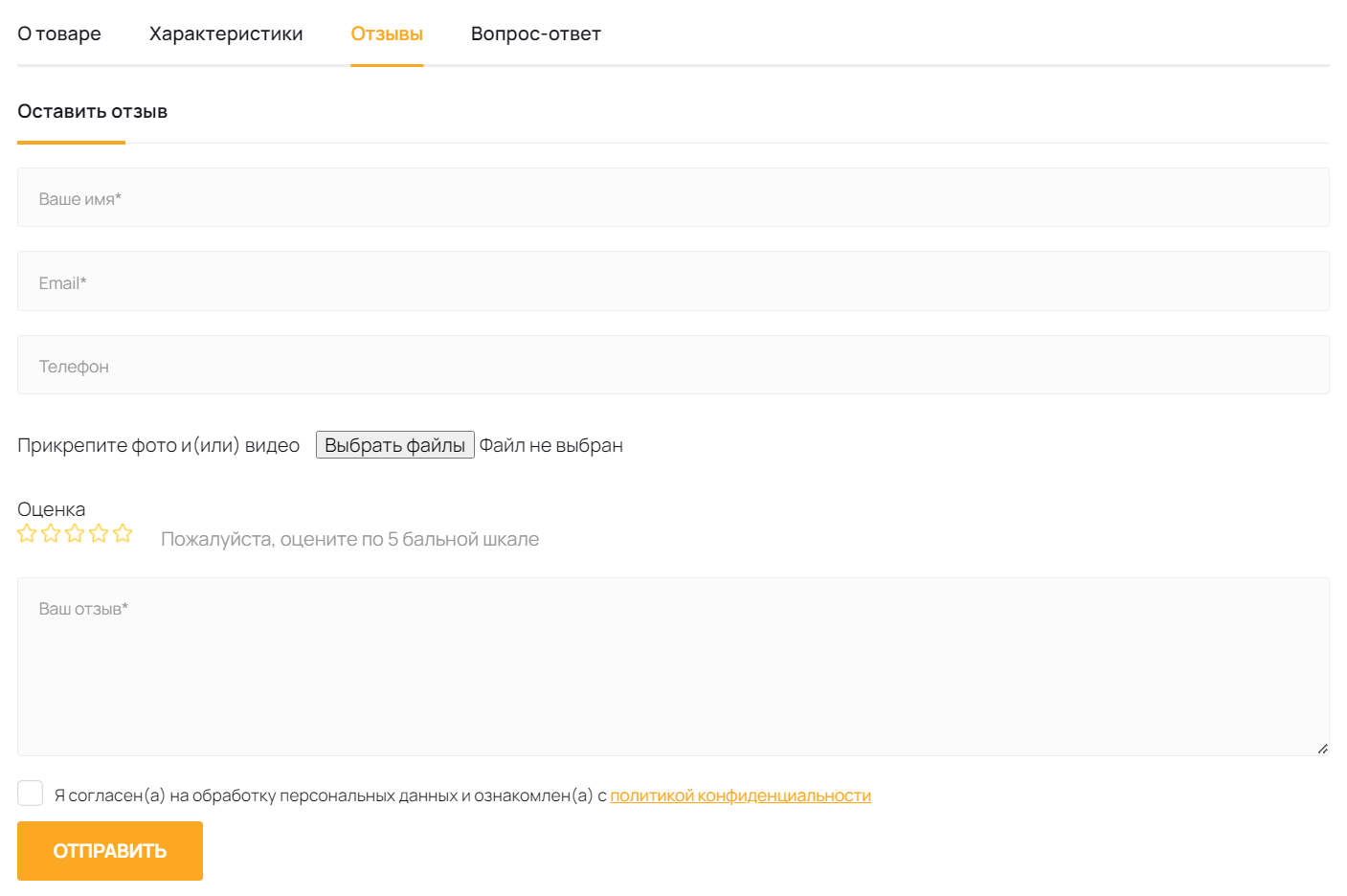
Task: Click Выбрать файлы button
Action: [395, 445]
